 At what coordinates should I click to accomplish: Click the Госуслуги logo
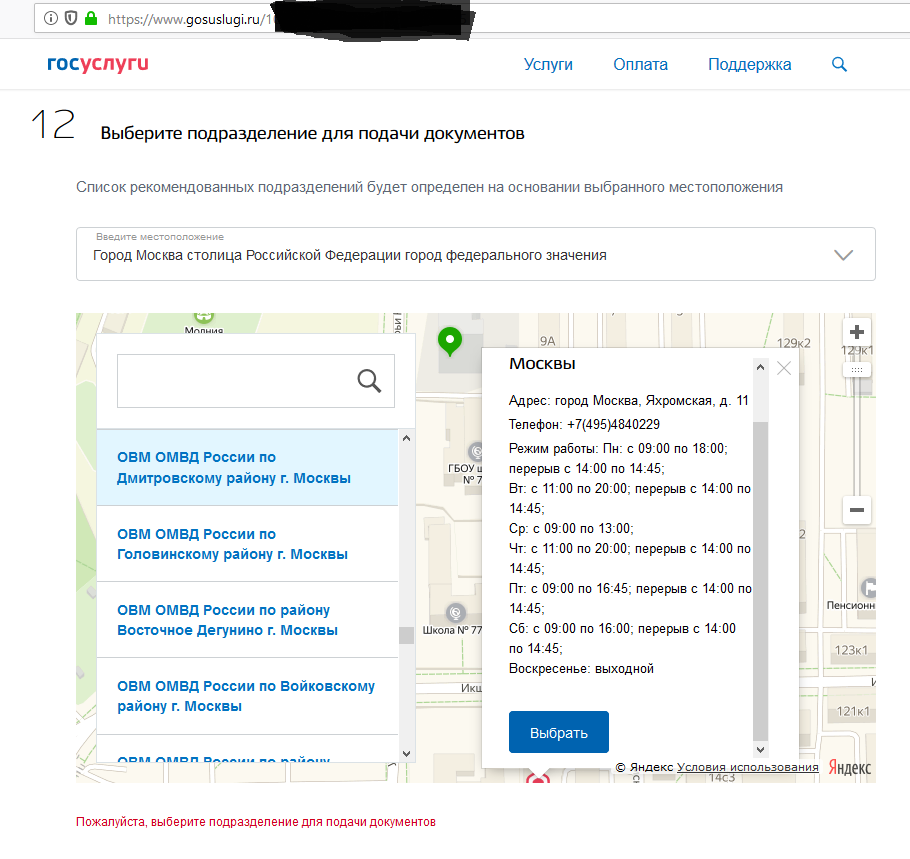coord(98,64)
